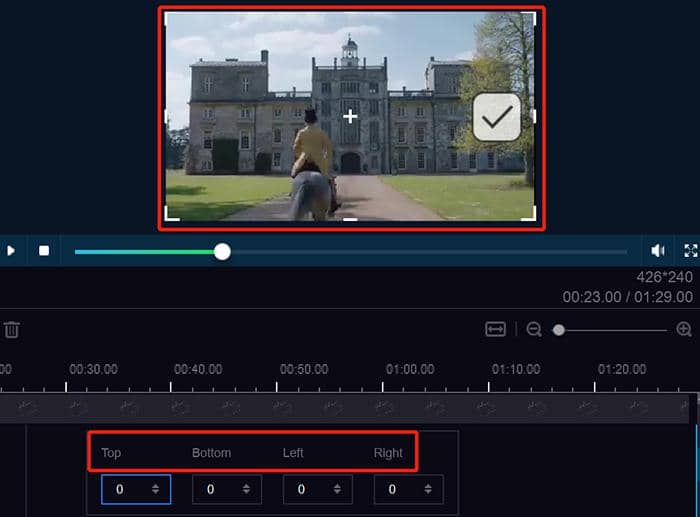
Task: Click the Top crop value stepper arrows
Action: [x=155, y=489]
